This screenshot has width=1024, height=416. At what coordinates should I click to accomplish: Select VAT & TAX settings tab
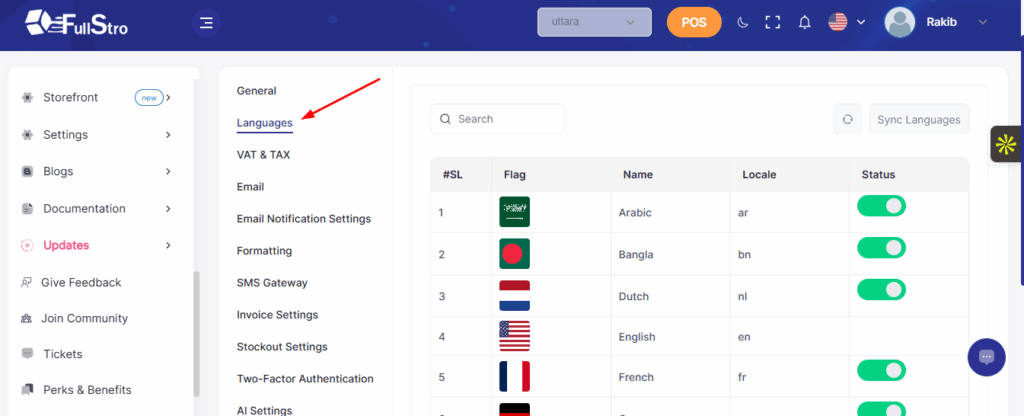(x=263, y=155)
